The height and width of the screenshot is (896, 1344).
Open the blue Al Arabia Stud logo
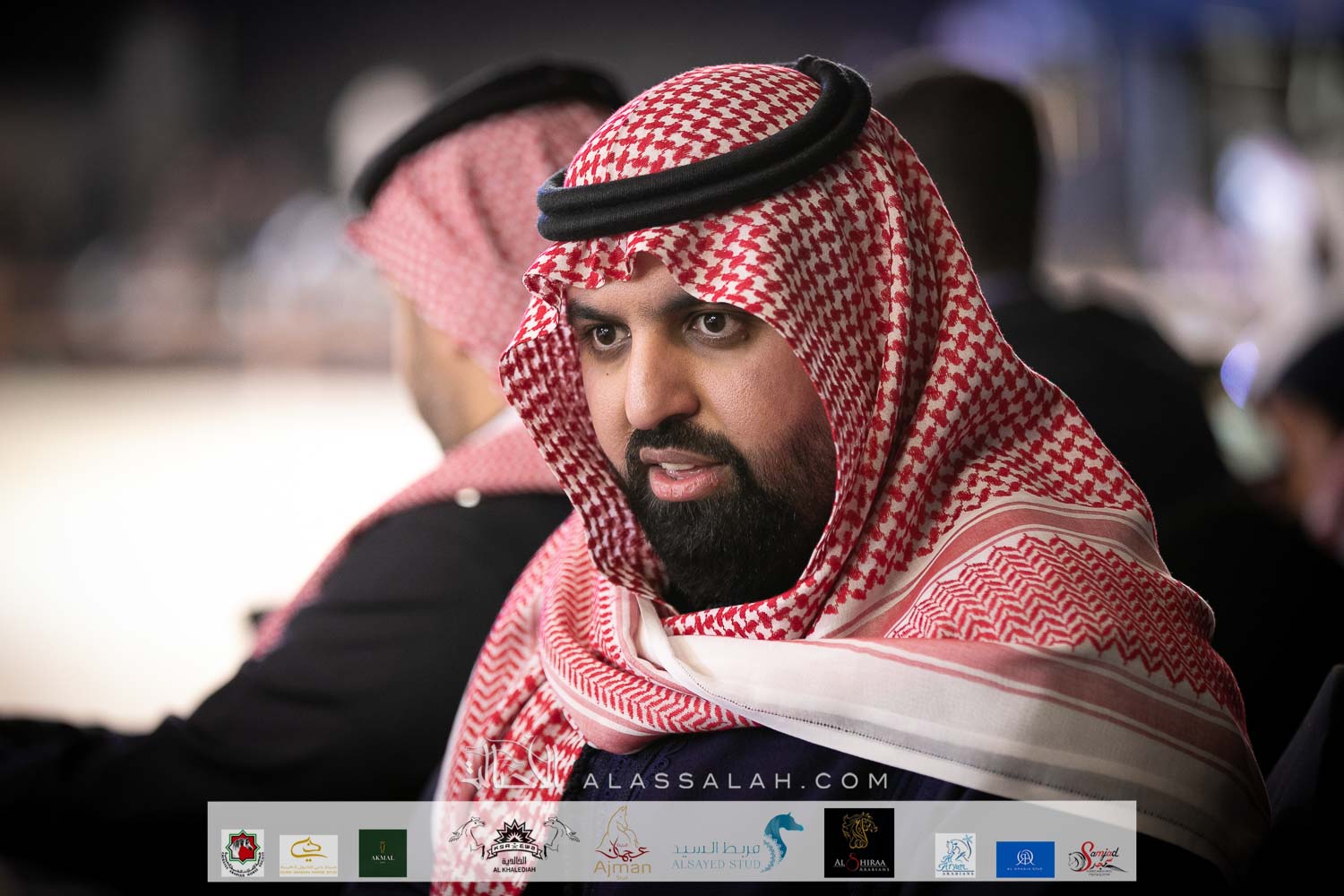click(x=1025, y=858)
